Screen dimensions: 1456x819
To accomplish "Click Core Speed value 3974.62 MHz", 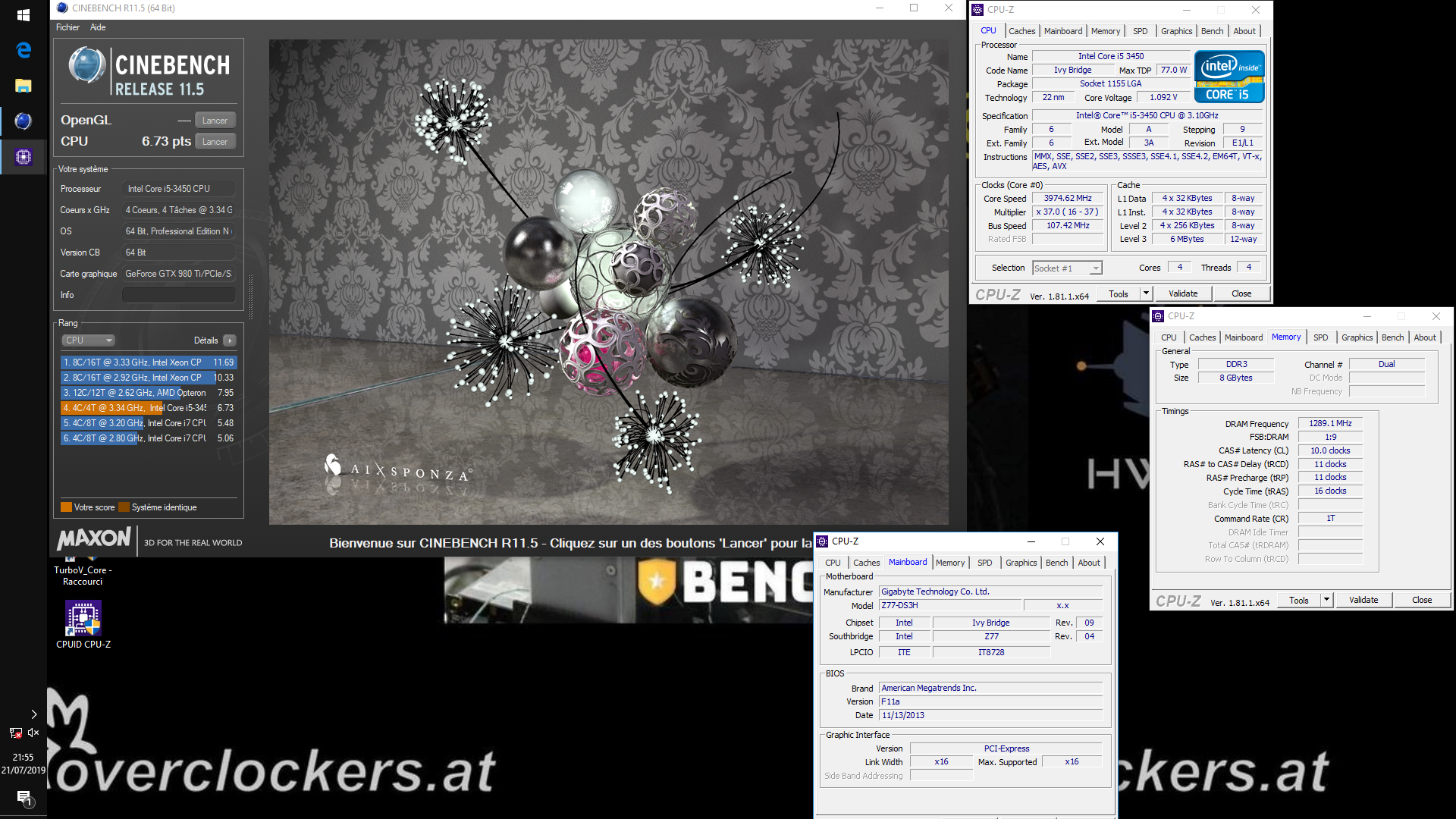I will click(x=1068, y=199).
